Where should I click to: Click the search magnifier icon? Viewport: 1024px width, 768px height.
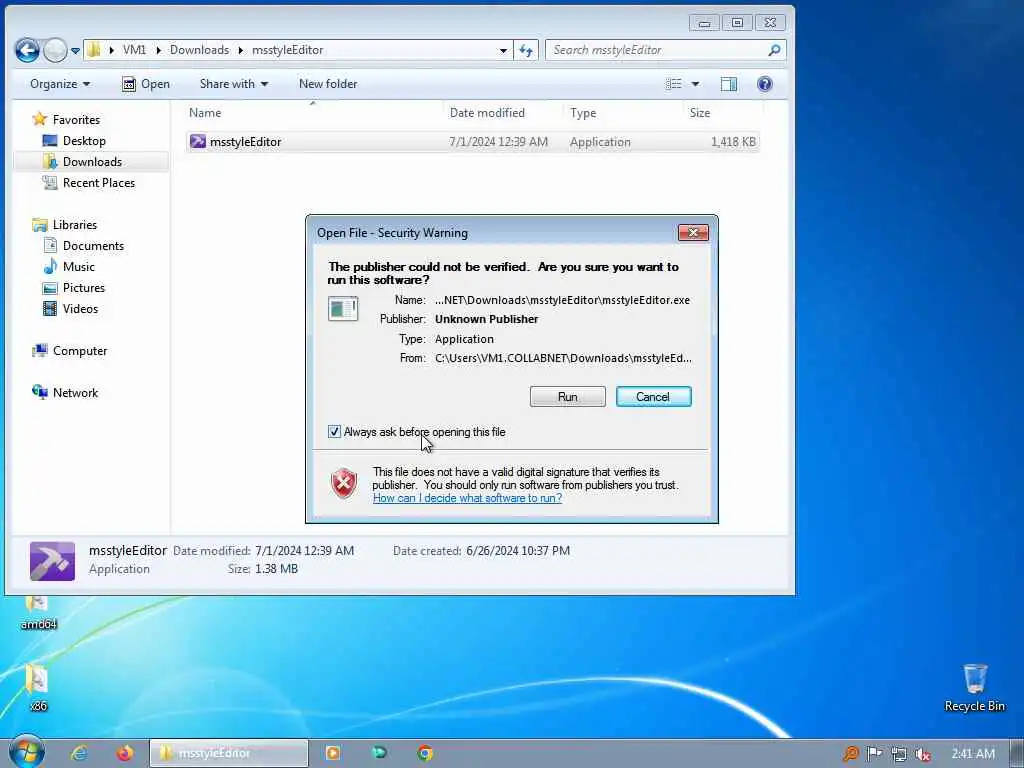click(x=775, y=50)
